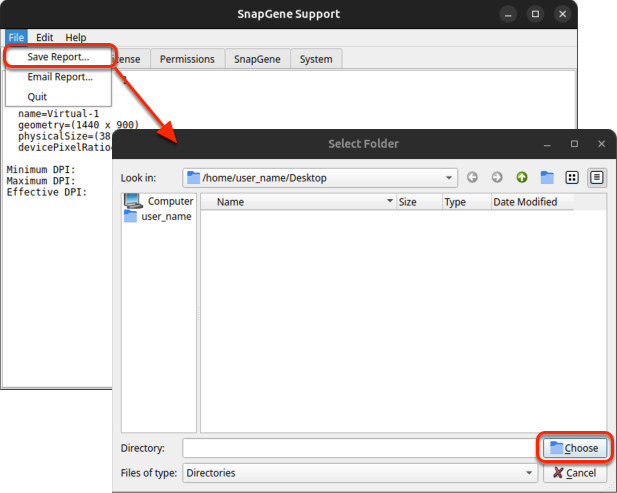
Task: Go forward in Select Folder dialog
Action: [x=497, y=177]
